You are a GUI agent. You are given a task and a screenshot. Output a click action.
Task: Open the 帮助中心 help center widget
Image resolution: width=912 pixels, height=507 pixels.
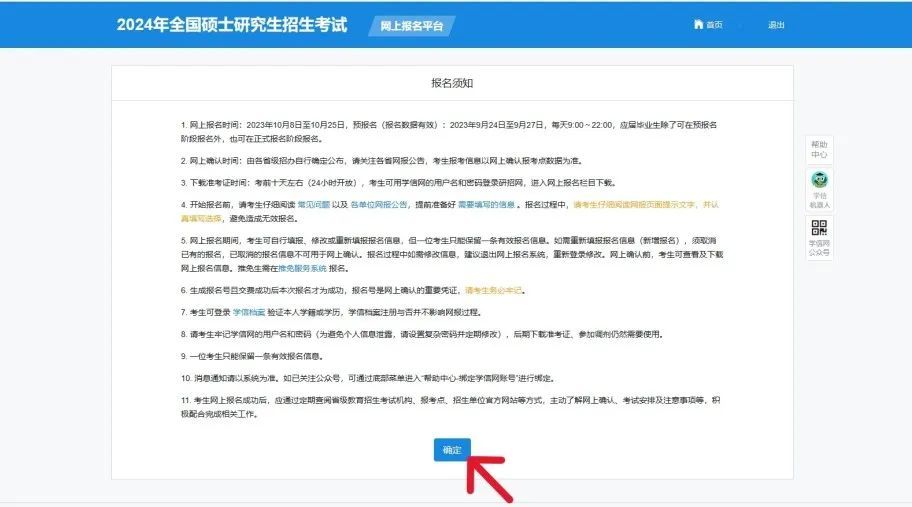coord(819,149)
